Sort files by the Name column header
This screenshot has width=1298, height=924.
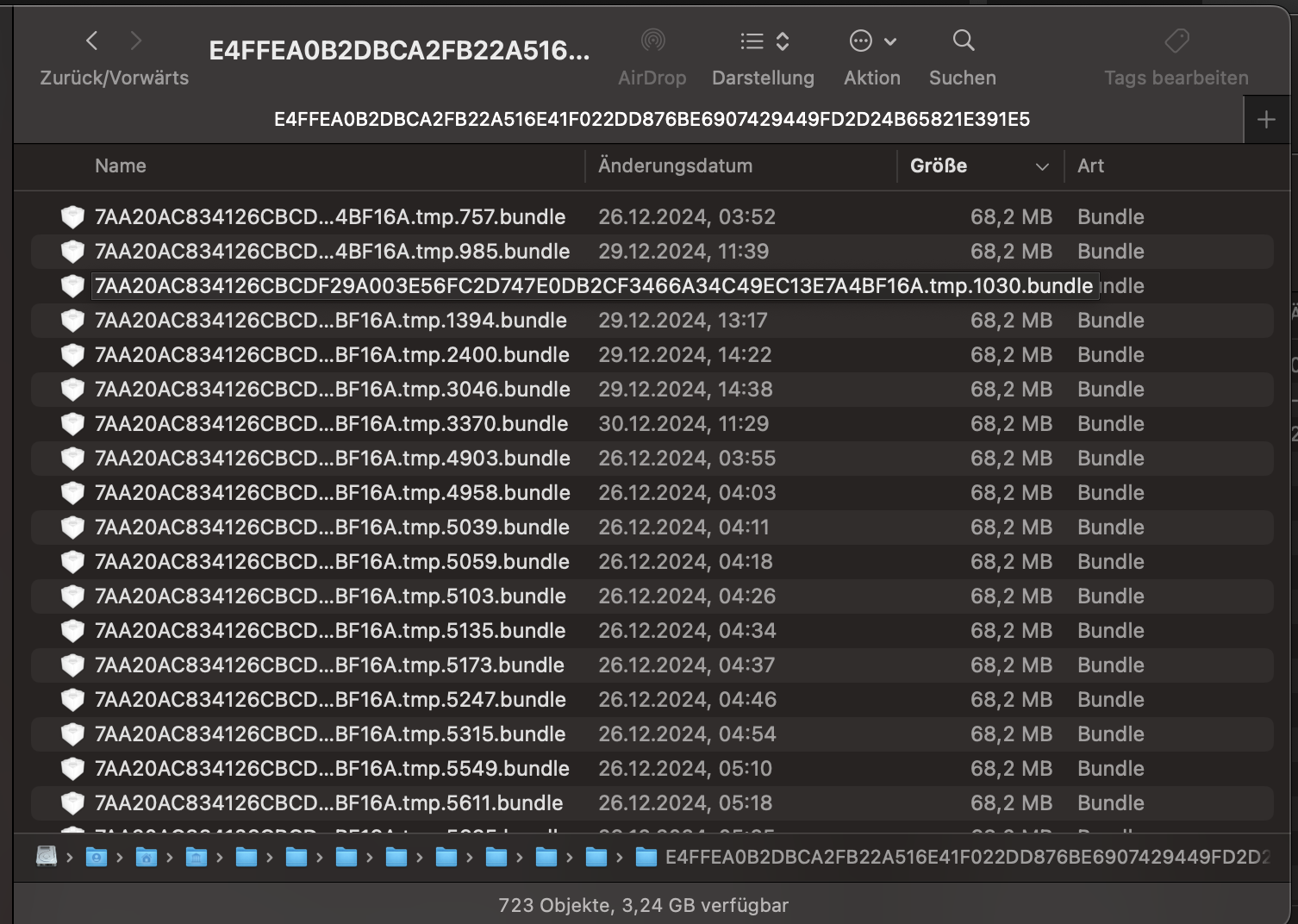[x=120, y=165]
